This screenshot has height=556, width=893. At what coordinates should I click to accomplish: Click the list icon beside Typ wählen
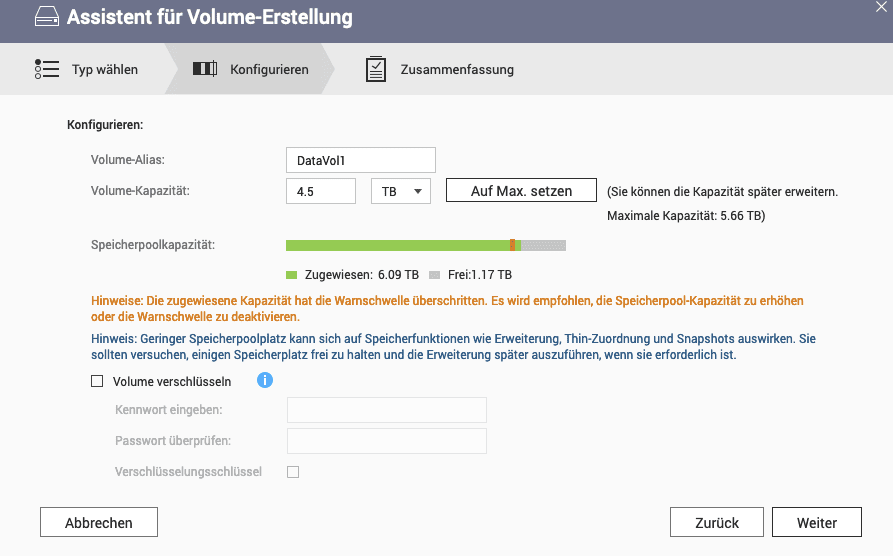(47, 69)
